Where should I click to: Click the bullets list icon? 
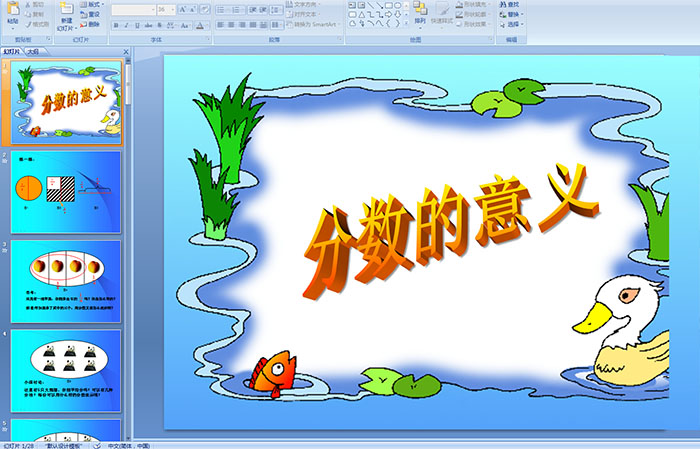[x=222, y=9]
